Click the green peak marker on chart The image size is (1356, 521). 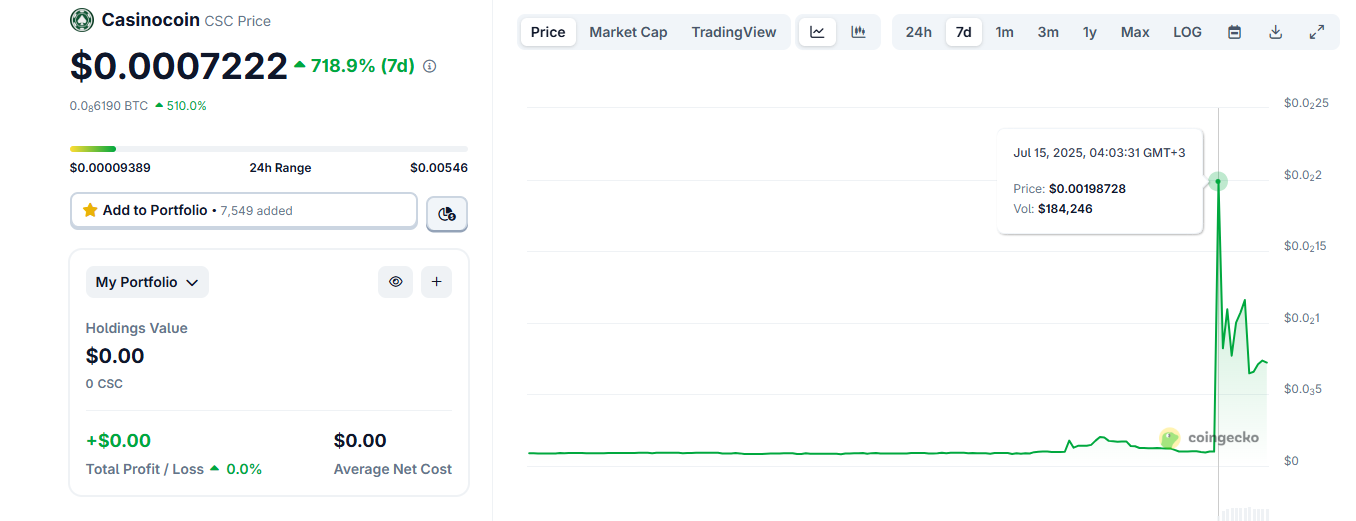click(1218, 181)
